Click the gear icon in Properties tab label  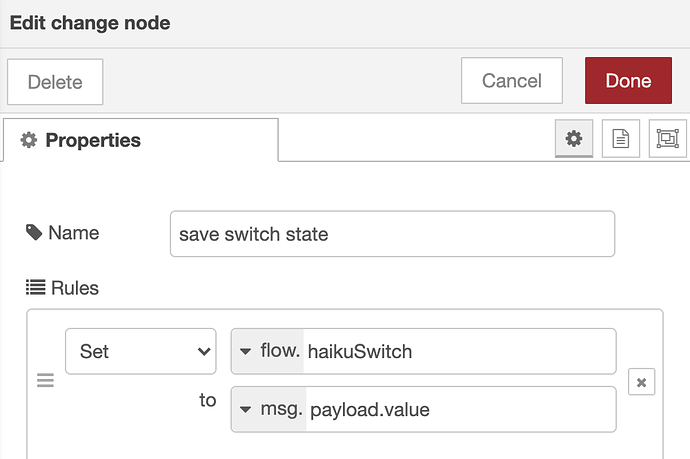point(29,140)
